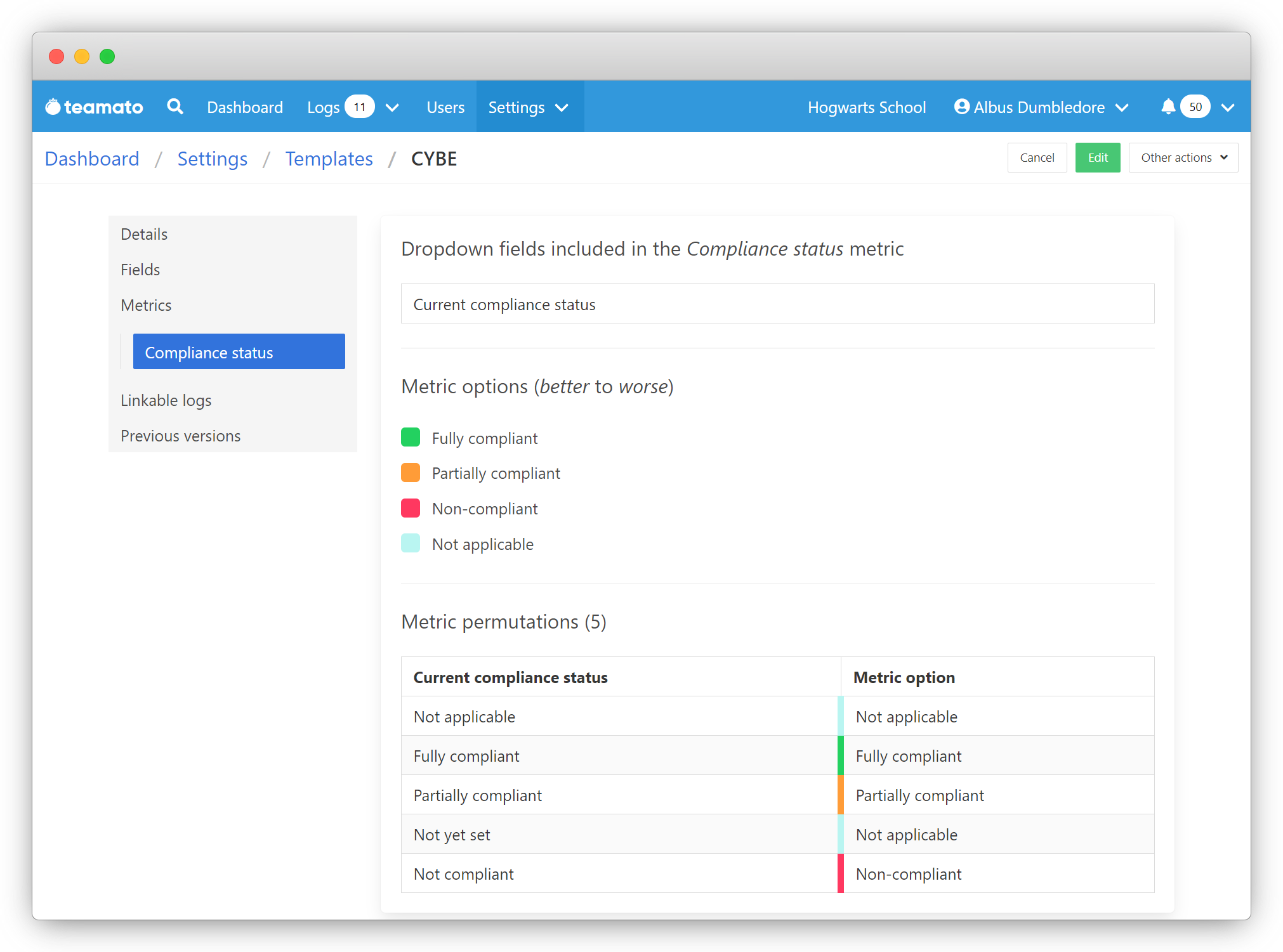1283x952 pixels.
Task: Click the Cancel button
Action: tap(1037, 157)
